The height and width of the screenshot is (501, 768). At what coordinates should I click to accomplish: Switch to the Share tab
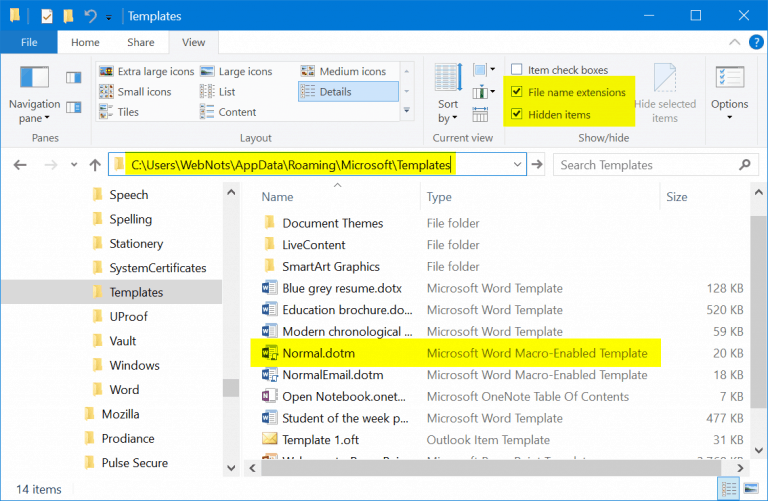click(139, 43)
